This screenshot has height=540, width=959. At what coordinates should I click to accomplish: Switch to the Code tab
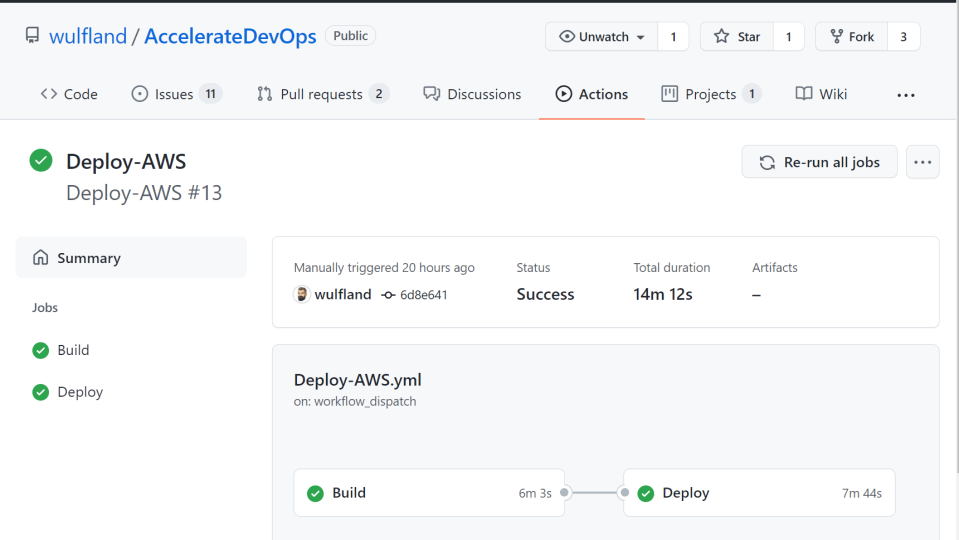tap(69, 94)
